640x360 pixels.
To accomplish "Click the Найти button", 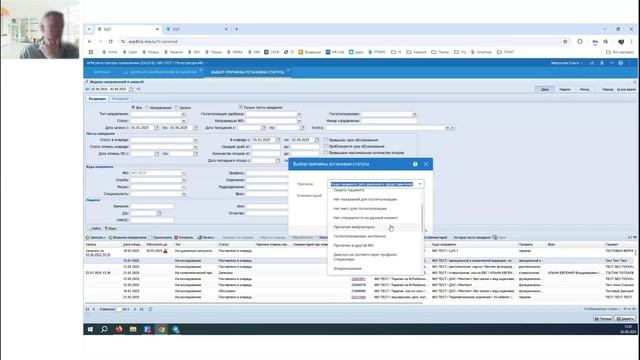I will [95, 229].
